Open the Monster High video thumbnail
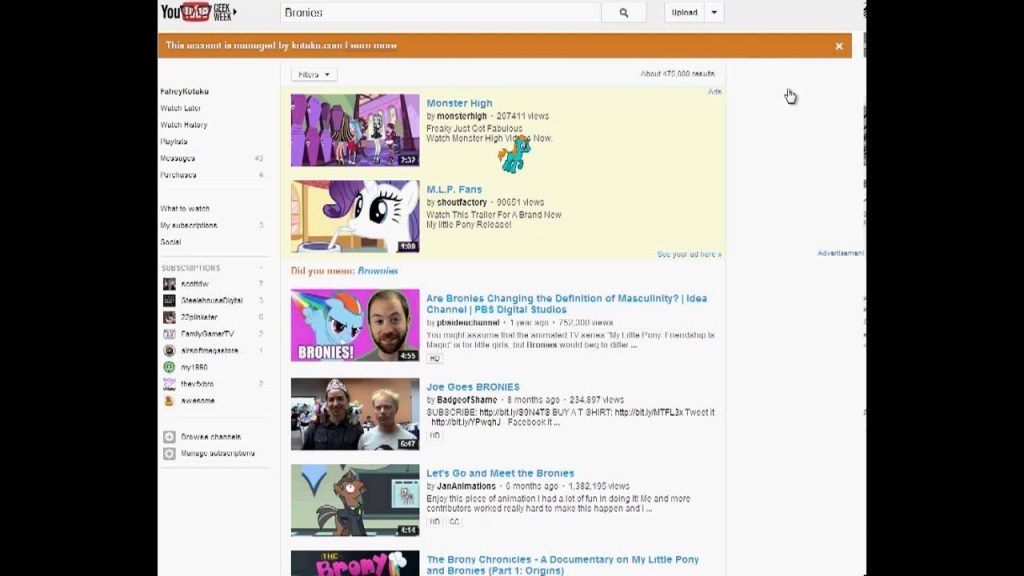The width and height of the screenshot is (1024, 576). click(x=355, y=130)
